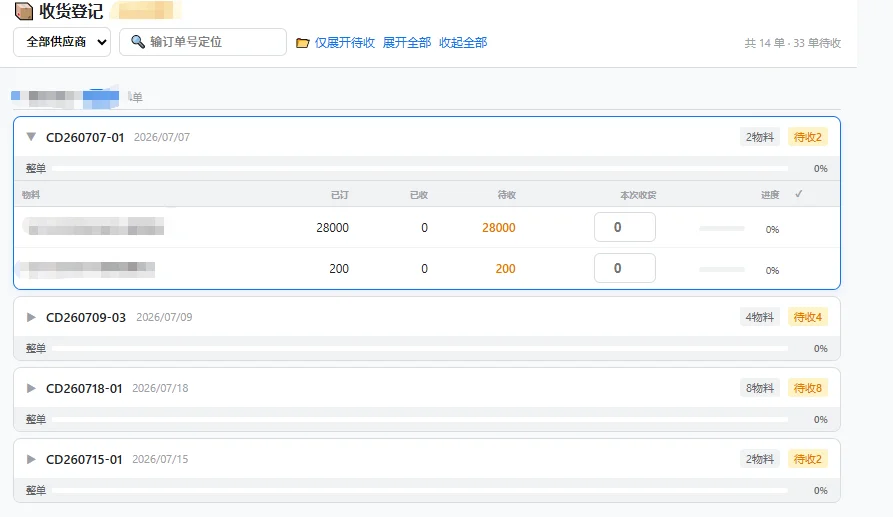This screenshot has width=893, height=517.
Task: Click the checkmark icon in table header
Action: pyautogui.click(x=798, y=194)
